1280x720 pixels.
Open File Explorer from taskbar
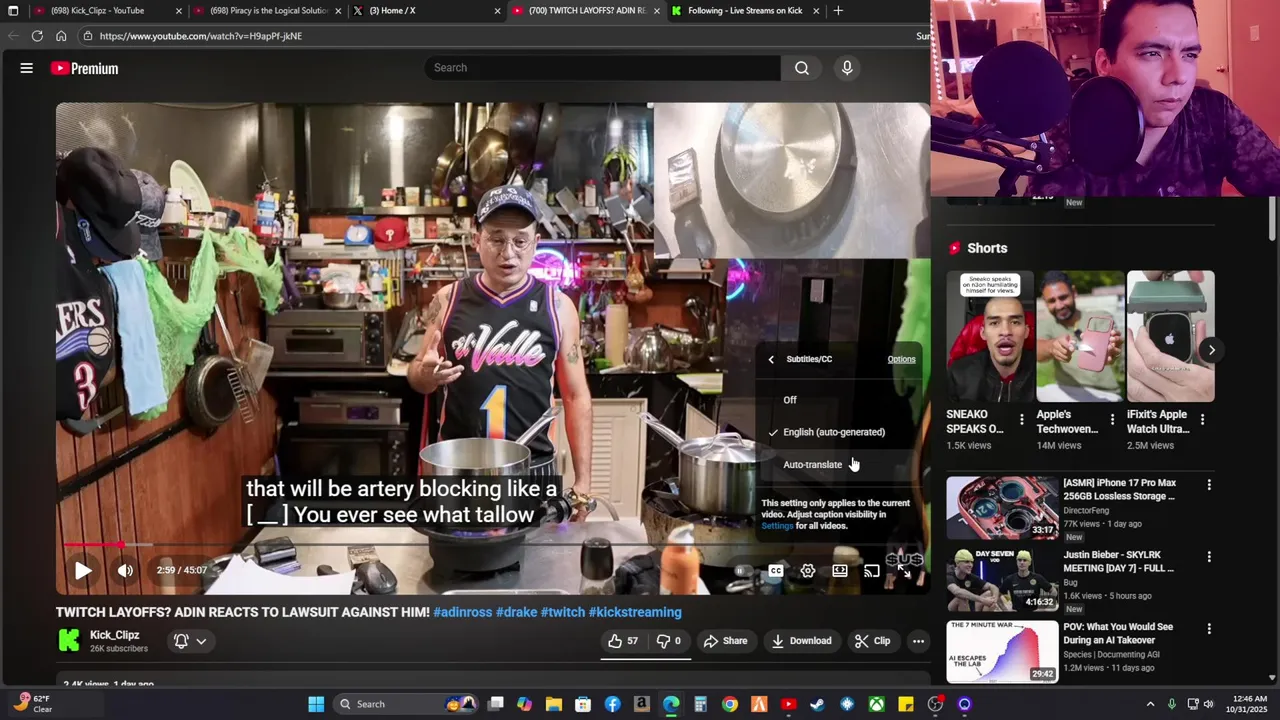(553, 704)
